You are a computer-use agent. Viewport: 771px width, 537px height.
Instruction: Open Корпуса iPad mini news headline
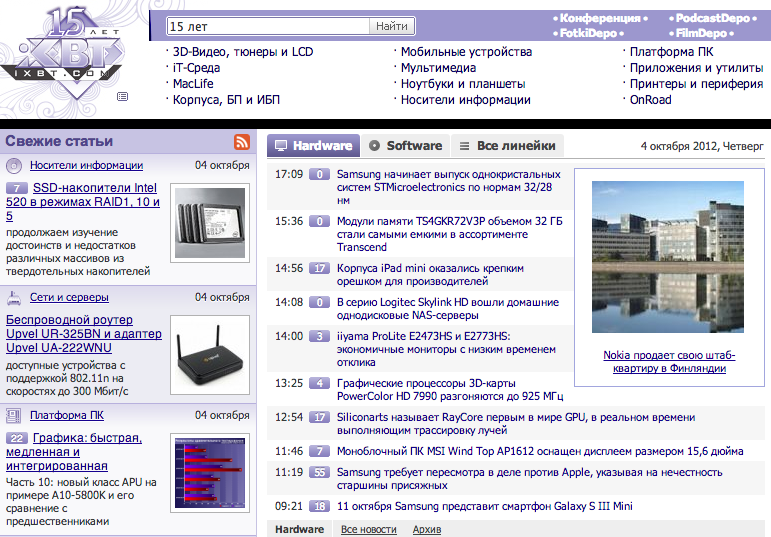(430, 275)
